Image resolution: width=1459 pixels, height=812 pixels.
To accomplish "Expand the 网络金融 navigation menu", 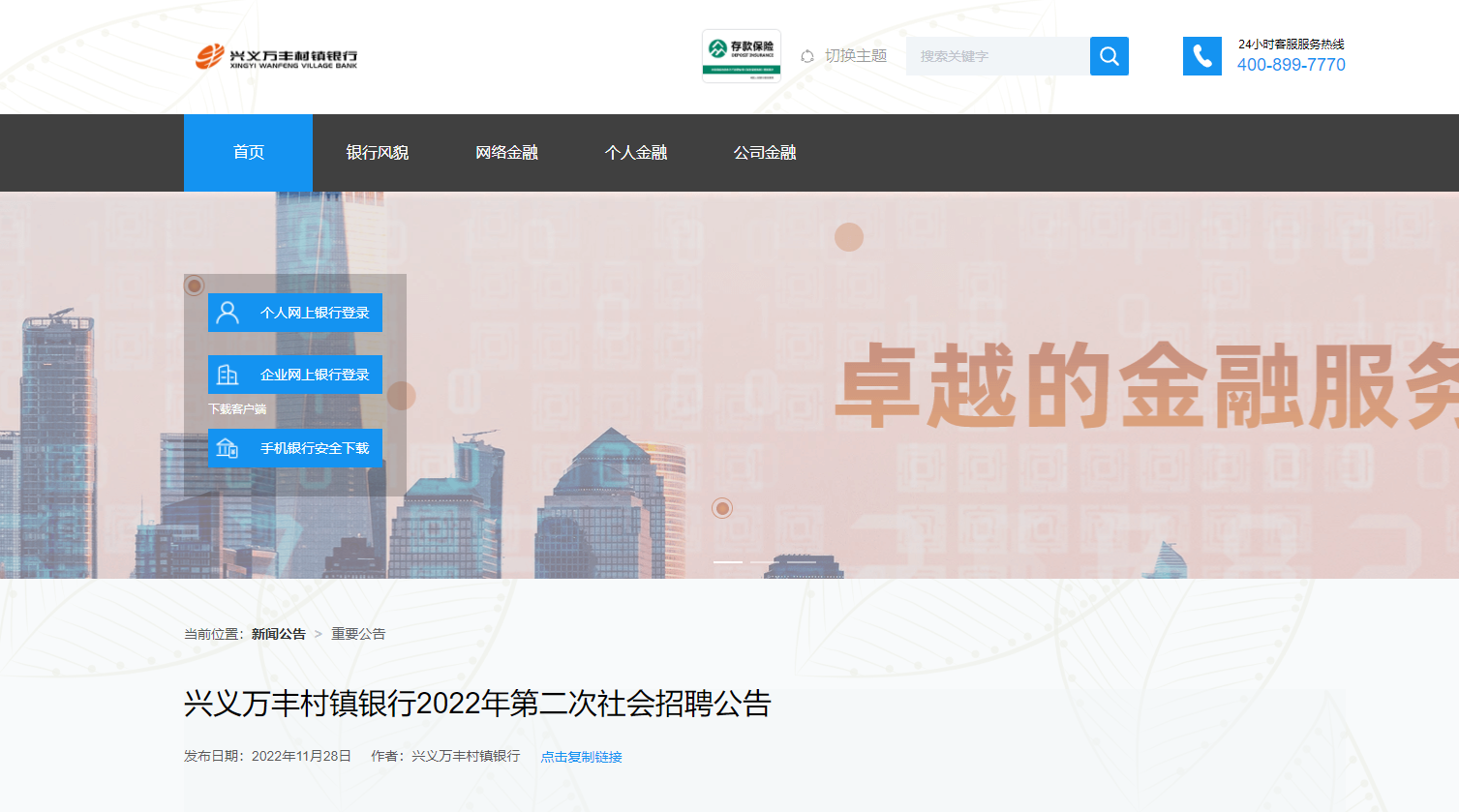I will [506, 153].
